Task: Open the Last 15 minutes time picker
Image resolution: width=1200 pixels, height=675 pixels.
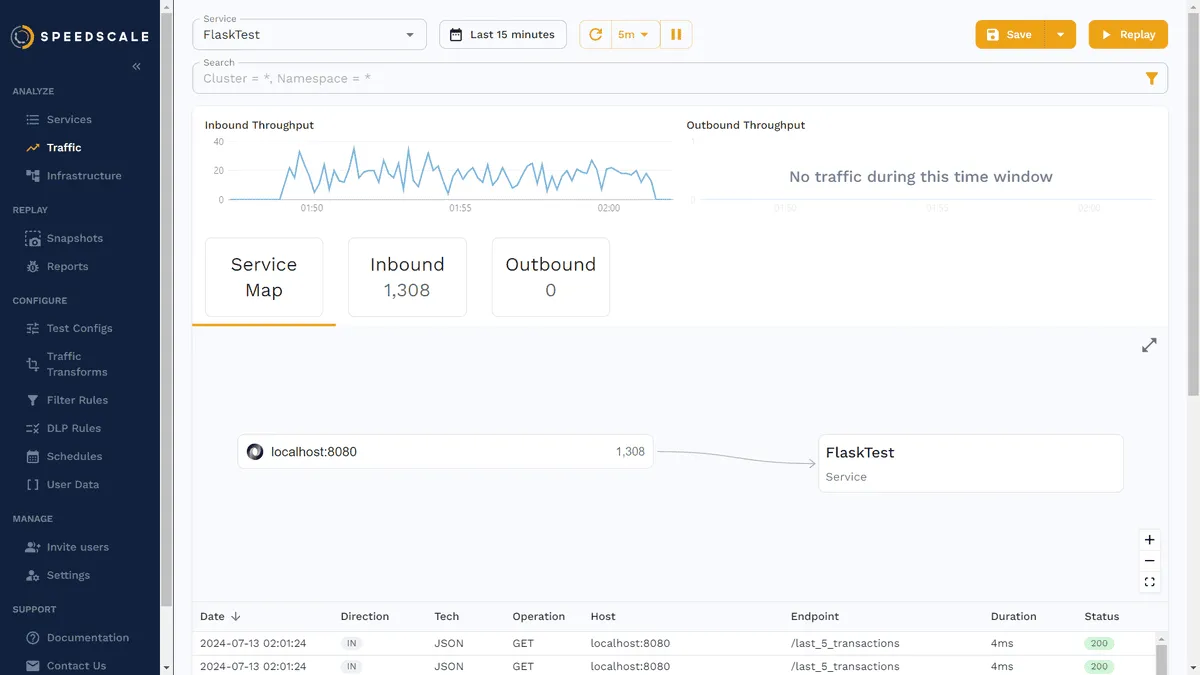Action: click(x=502, y=35)
